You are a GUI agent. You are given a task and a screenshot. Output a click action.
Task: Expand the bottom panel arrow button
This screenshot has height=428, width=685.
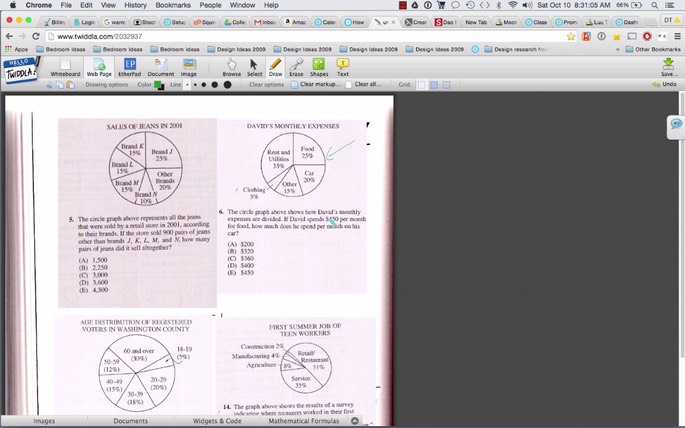coord(355,421)
